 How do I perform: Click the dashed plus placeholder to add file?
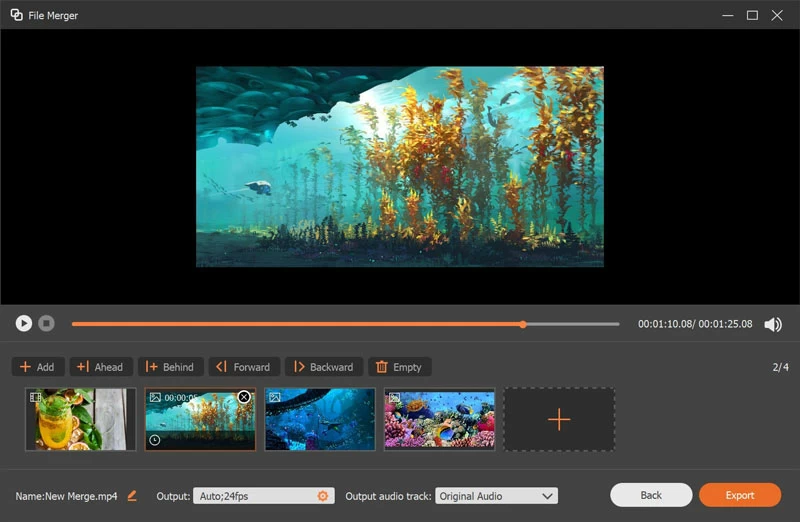tap(559, 419)
